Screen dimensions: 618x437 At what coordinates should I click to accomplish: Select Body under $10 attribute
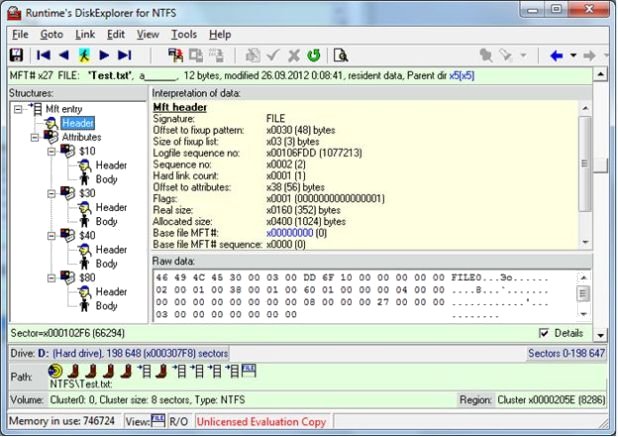click(x=106, y=179)
